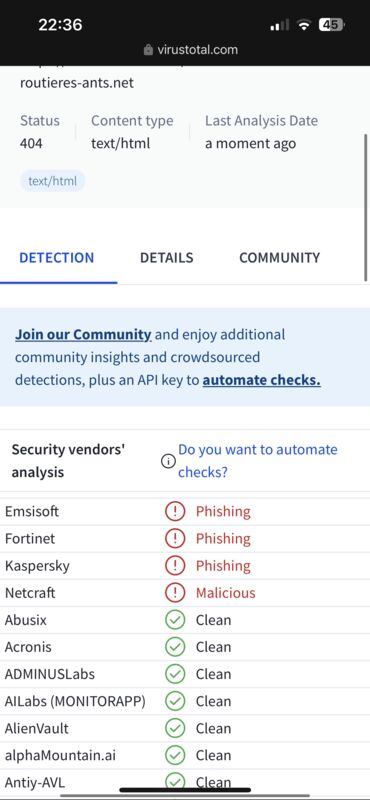
Task: Tap the Emsisoft phishing alert icon
Action: [x=175, y=511]
